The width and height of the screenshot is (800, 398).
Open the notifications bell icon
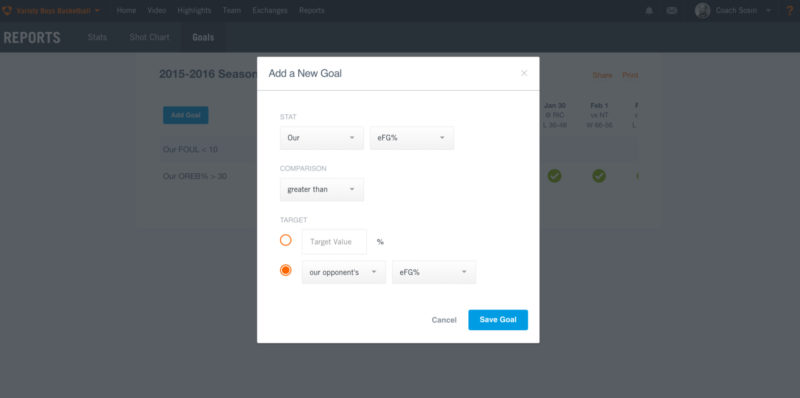click(x=649, y=11)
